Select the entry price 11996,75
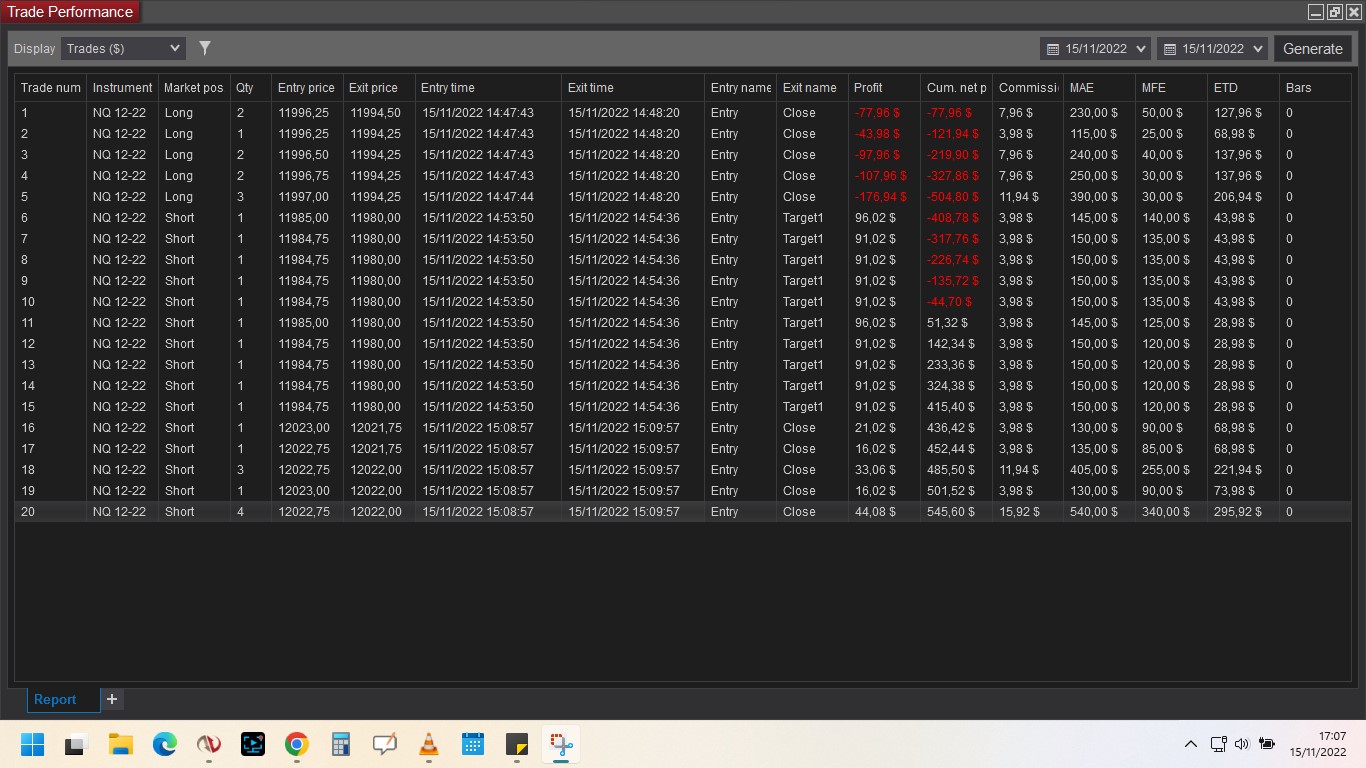Screen dimensions: 1366x768 click(x=304, y=176)
